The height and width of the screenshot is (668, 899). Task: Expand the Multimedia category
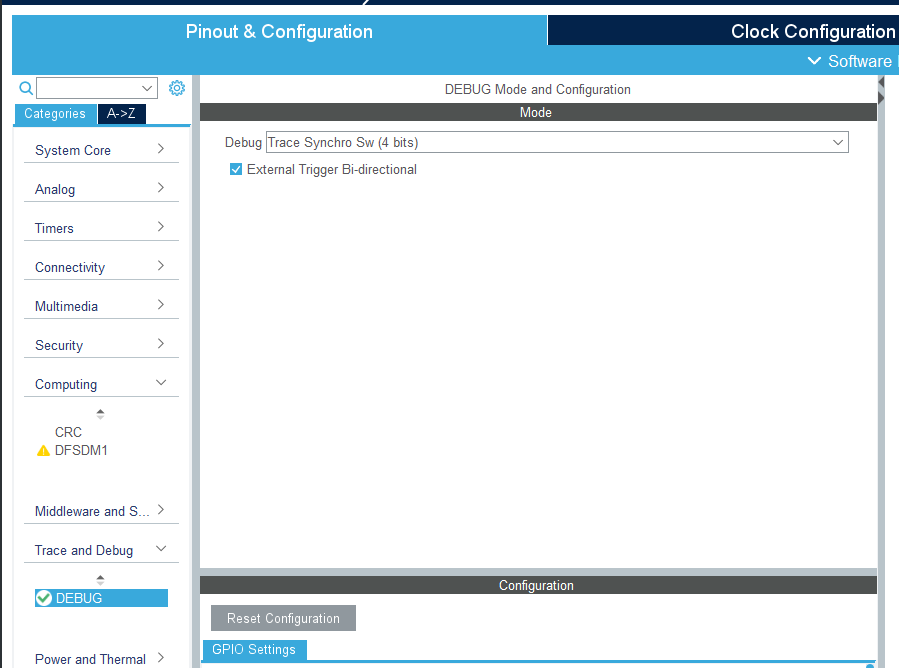click(101, 306)
